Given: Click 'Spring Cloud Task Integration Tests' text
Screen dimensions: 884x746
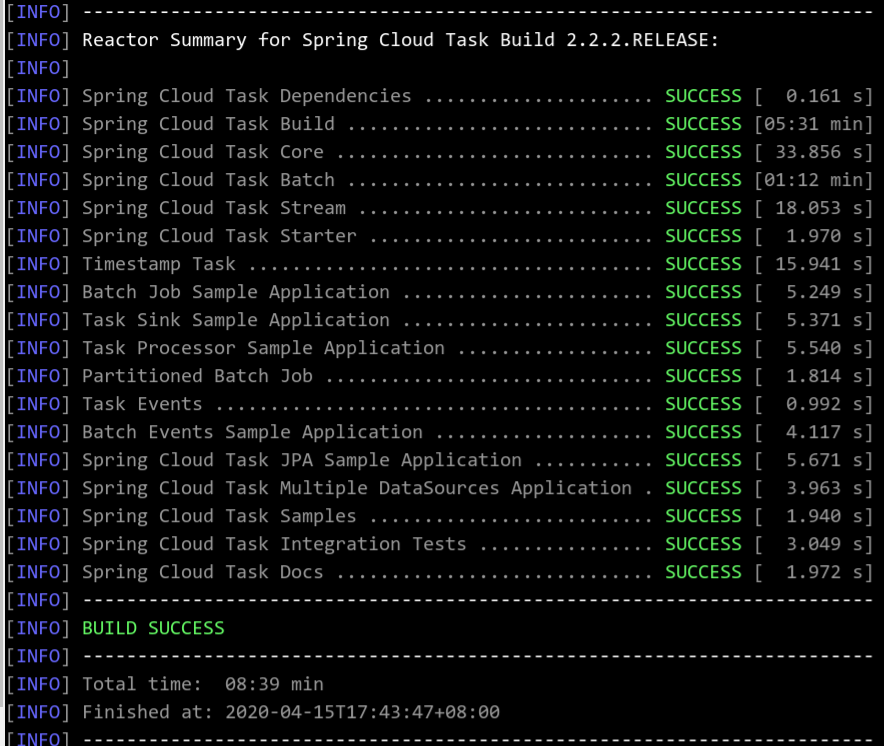Looking at the screenshot, I should [x=274, y=544].
